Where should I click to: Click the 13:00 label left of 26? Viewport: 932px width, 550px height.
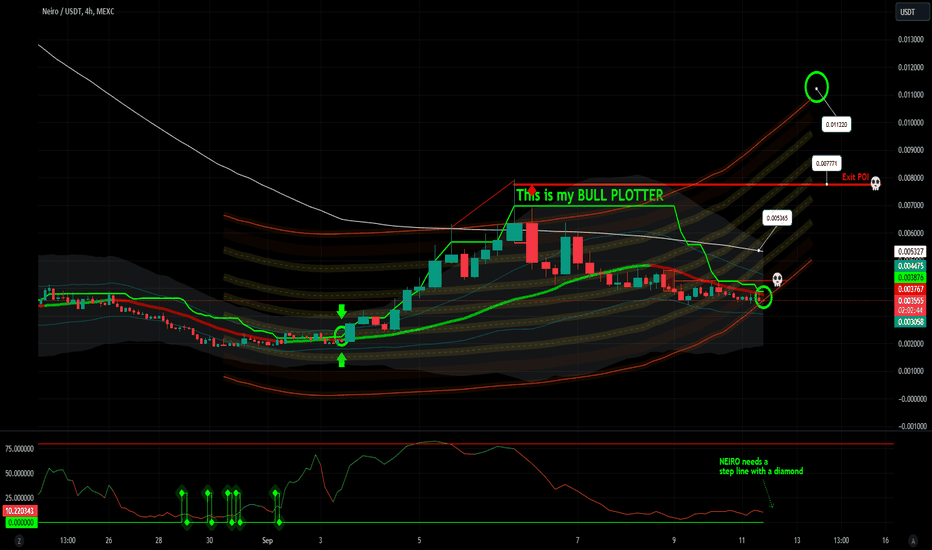pyautogui.click(x=68, y=540)
